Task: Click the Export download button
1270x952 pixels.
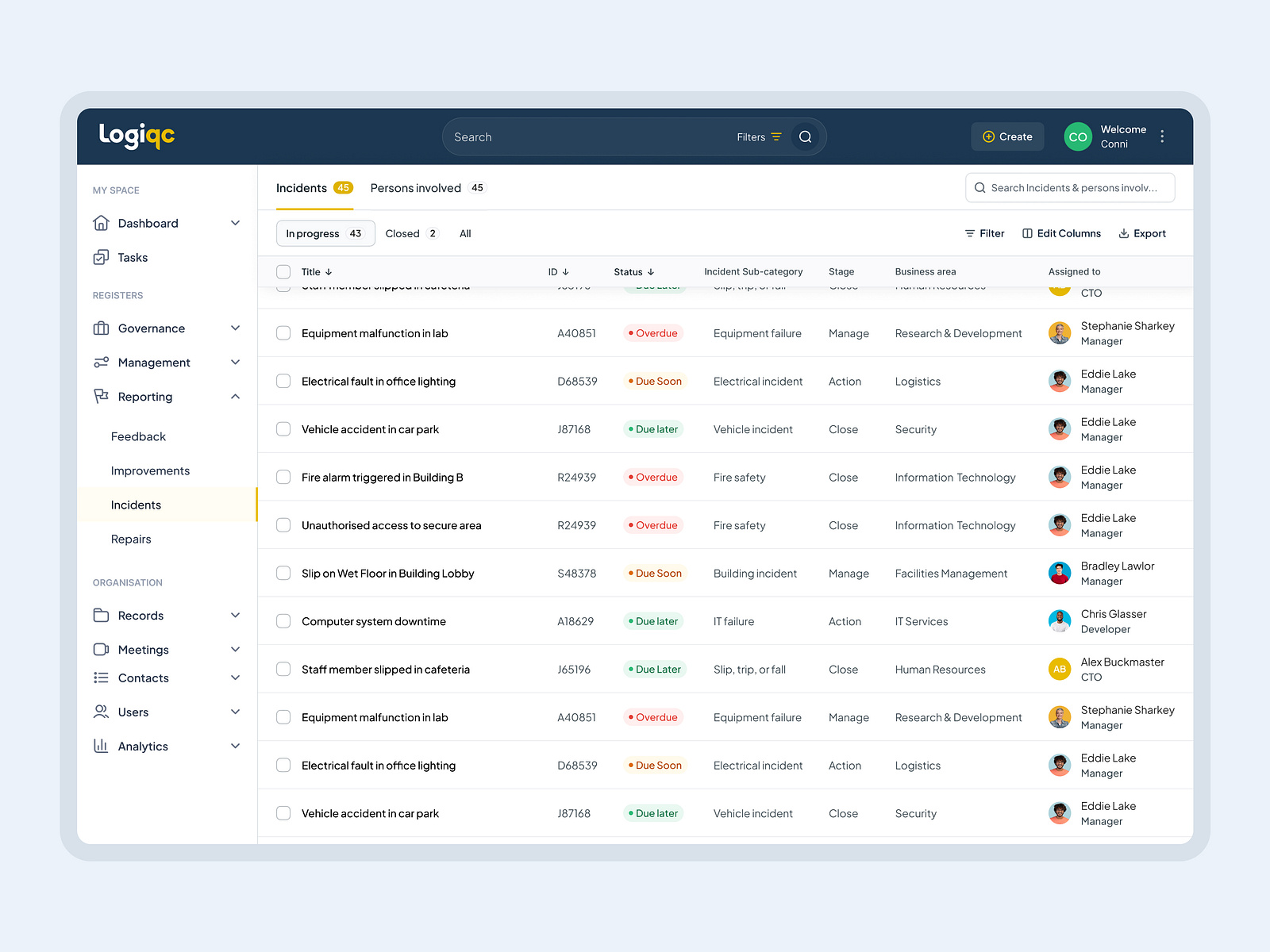Action: 1142,233
